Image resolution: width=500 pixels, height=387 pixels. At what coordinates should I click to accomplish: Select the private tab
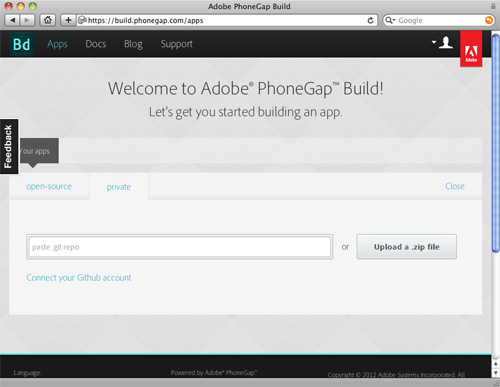point(119,187)
